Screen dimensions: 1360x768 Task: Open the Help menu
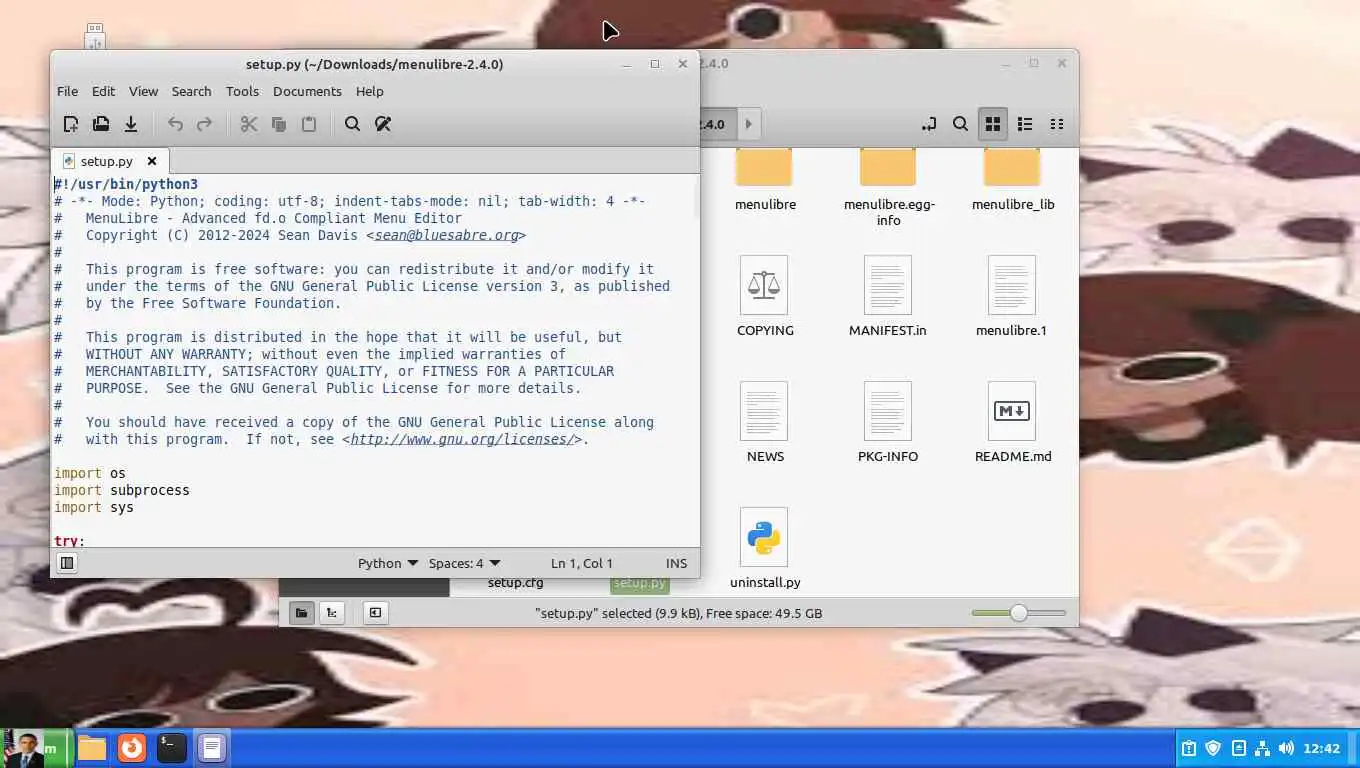(x=369, y=91)
